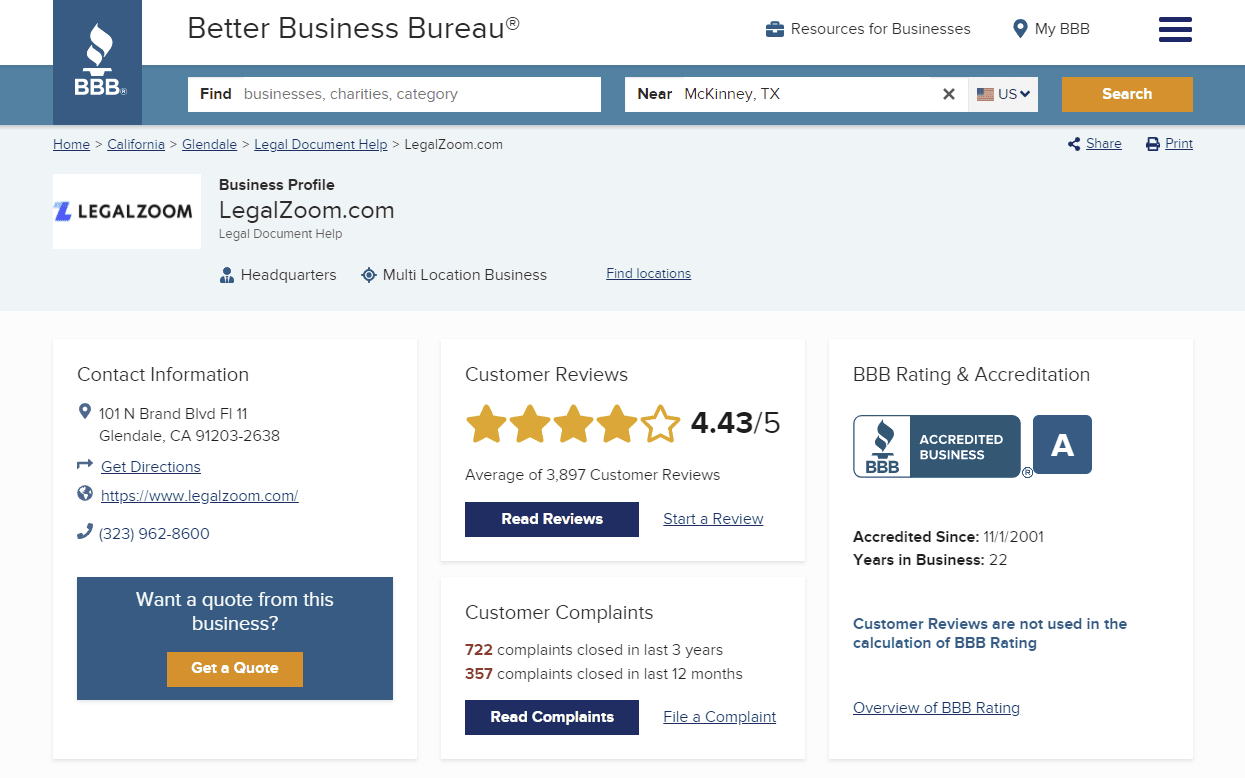Click the Find businesses input field
This screenshot has width=1245, height=778.
[394, 94]
